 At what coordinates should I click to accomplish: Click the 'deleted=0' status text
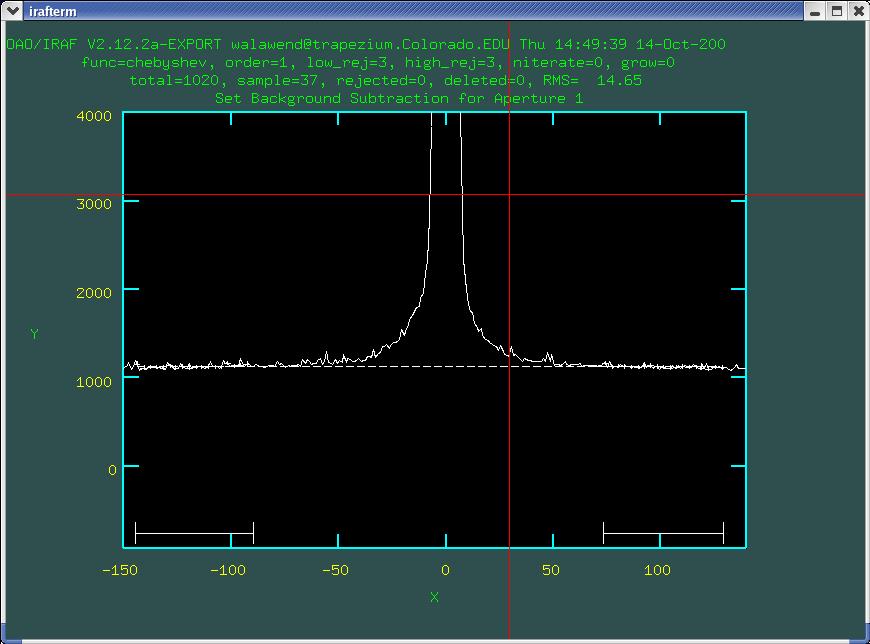coord(484,80)
